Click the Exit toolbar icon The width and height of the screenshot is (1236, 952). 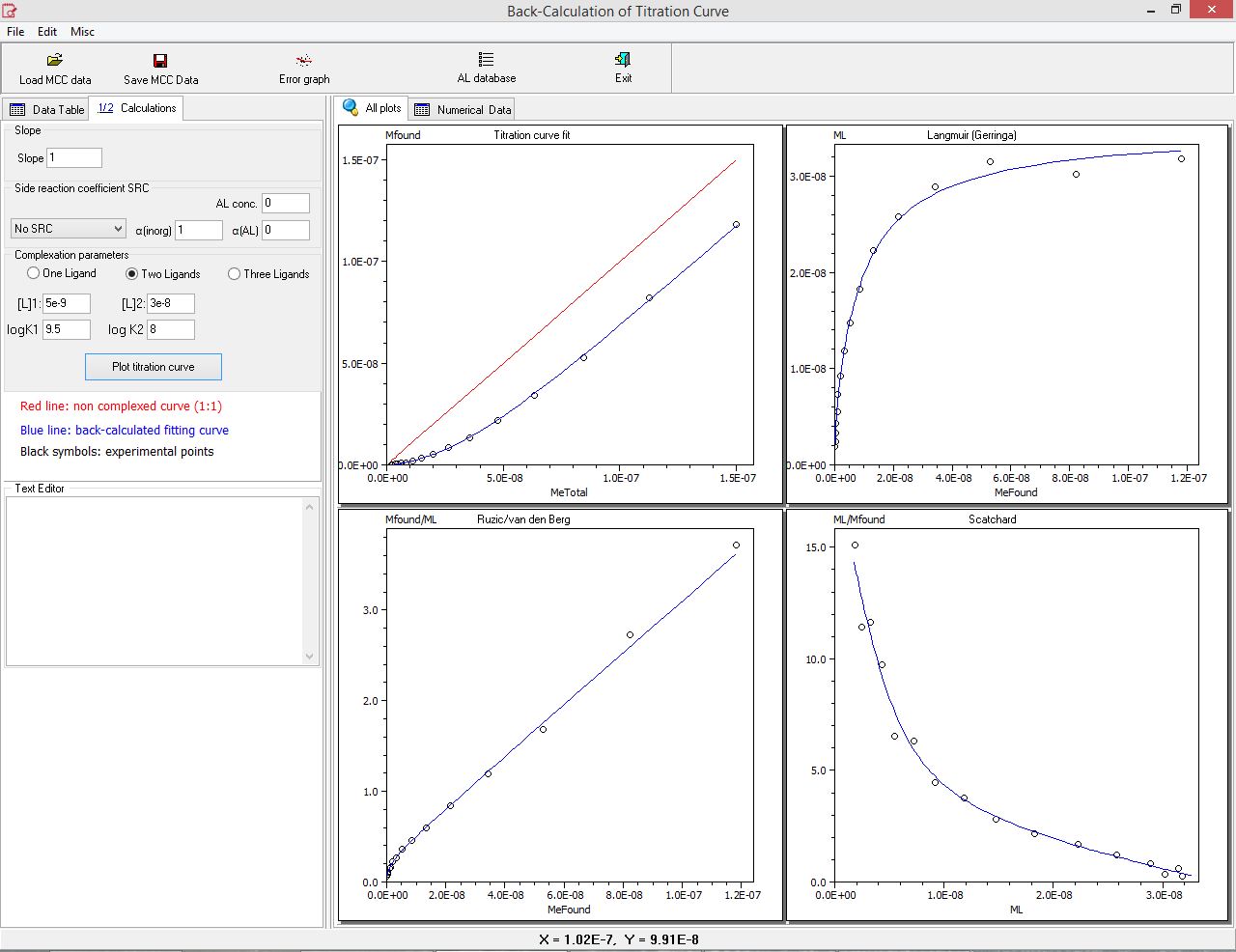[x=623, y=60]
